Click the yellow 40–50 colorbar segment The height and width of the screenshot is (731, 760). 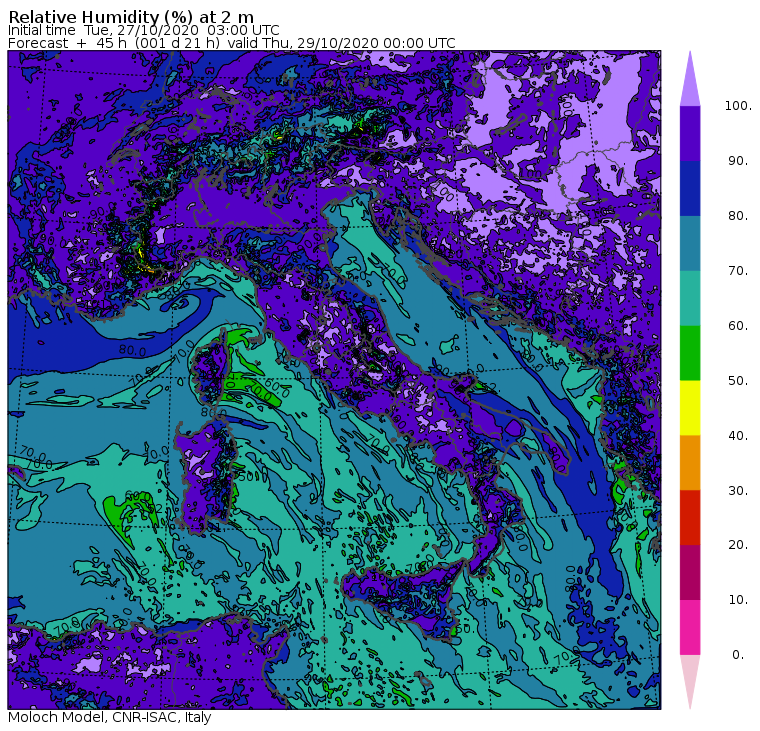690,408
